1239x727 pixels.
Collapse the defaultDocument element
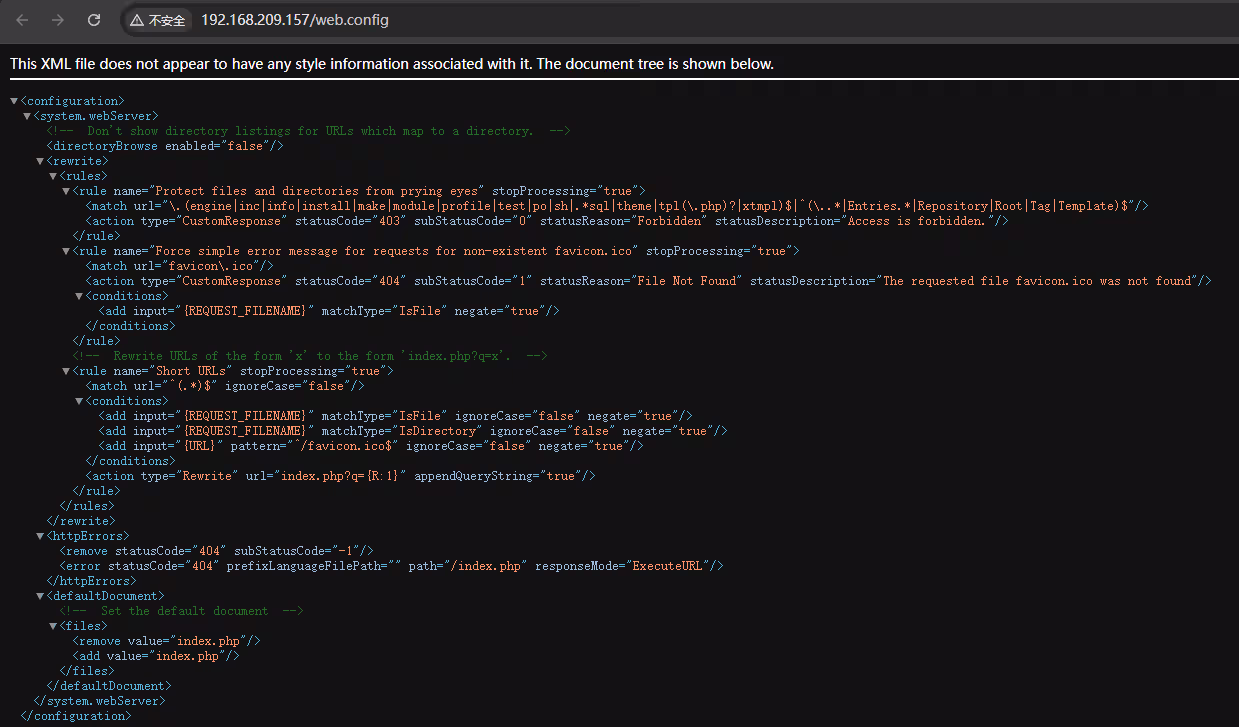[x=40, y=596]
